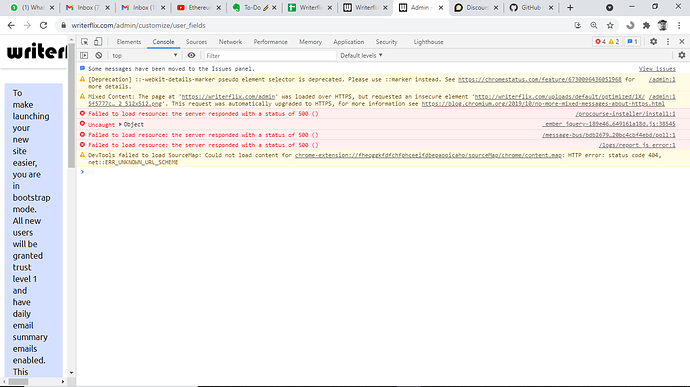This screenshot has width=690, height=387.
Task: Switch to the Application tab
Action: pos(349,42)
